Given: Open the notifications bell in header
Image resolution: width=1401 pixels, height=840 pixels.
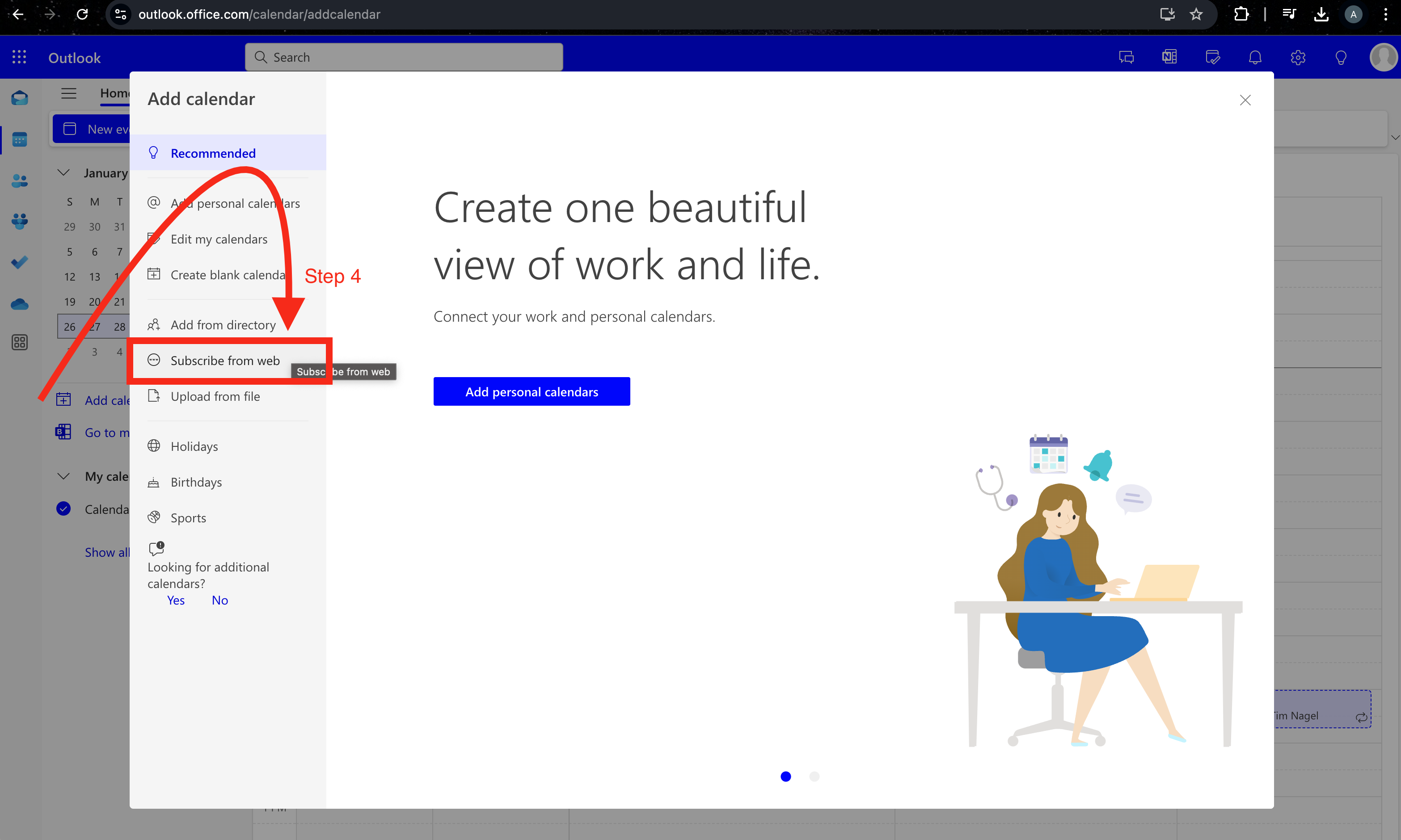Looking at the screenshot, I should pos(1255,57).
